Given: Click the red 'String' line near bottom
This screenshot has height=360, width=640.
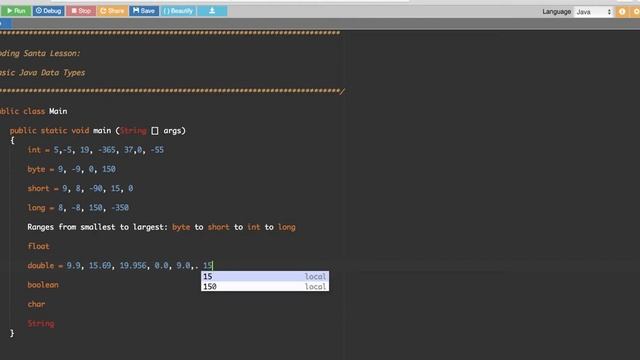Looking at the screenshot, I should (41, 323).
